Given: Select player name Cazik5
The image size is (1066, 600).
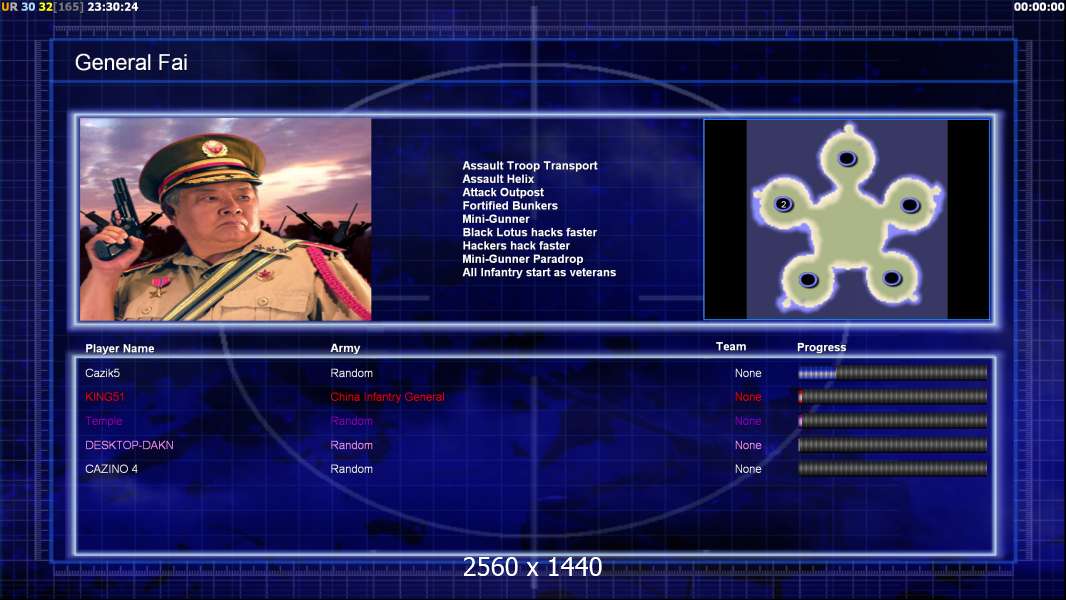Looking at the screenshot, I should coord(103,373).
